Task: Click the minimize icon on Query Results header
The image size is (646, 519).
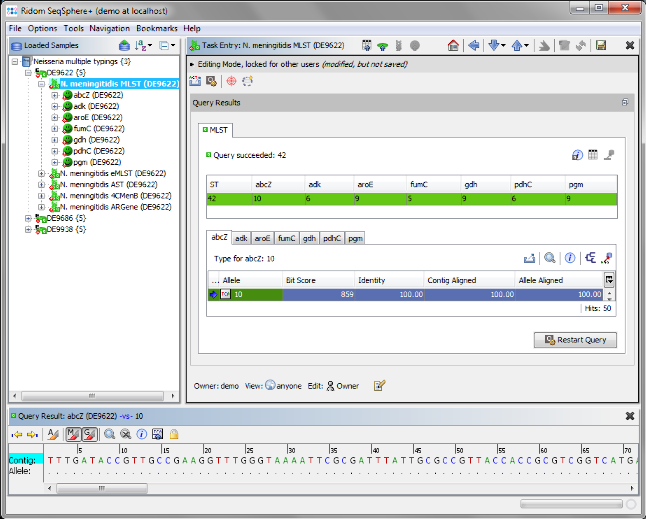Action: coord(625,102)
